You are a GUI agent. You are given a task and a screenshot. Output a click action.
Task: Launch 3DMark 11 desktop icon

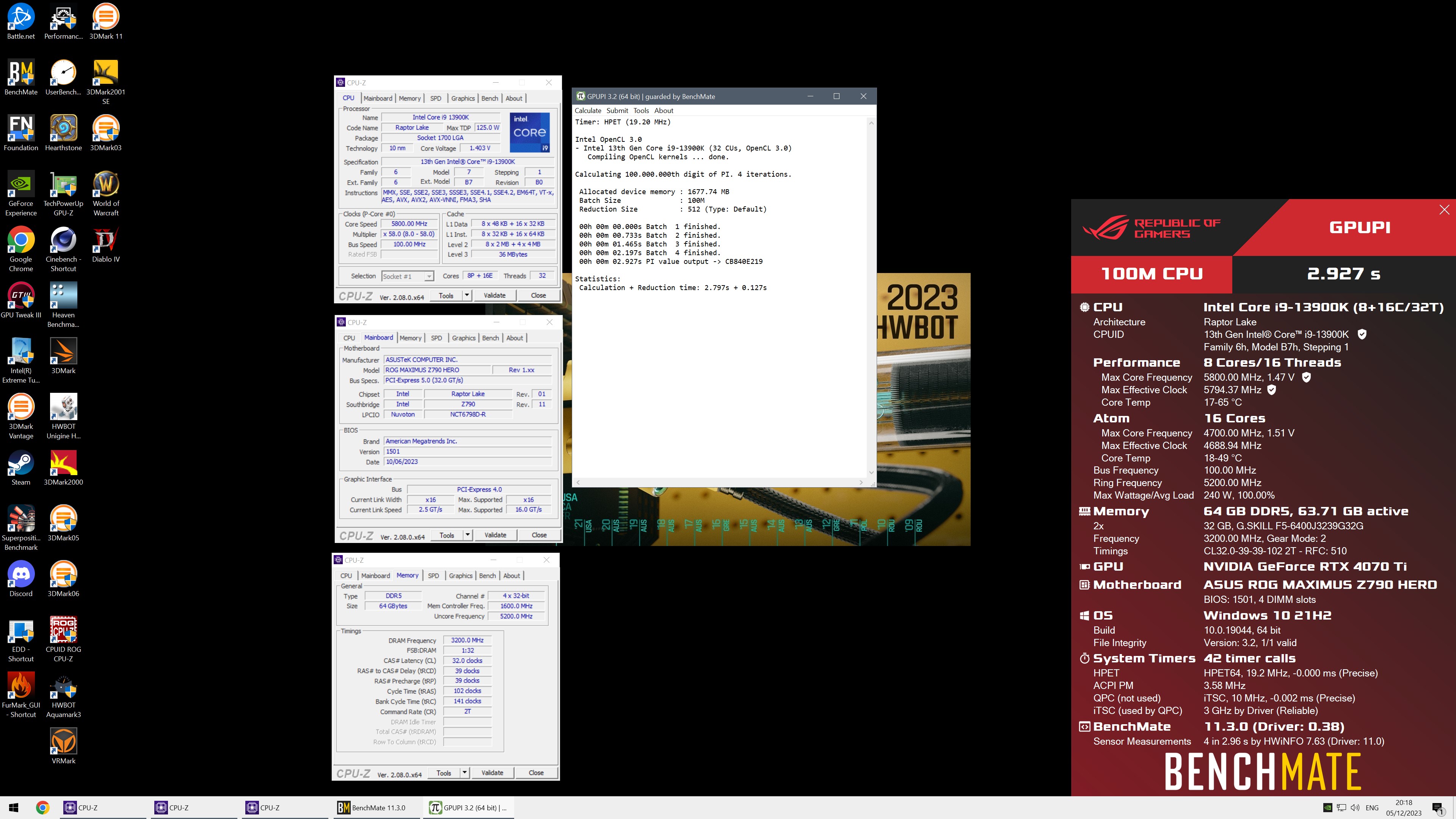pyautogui.click(x=106, y=22)
